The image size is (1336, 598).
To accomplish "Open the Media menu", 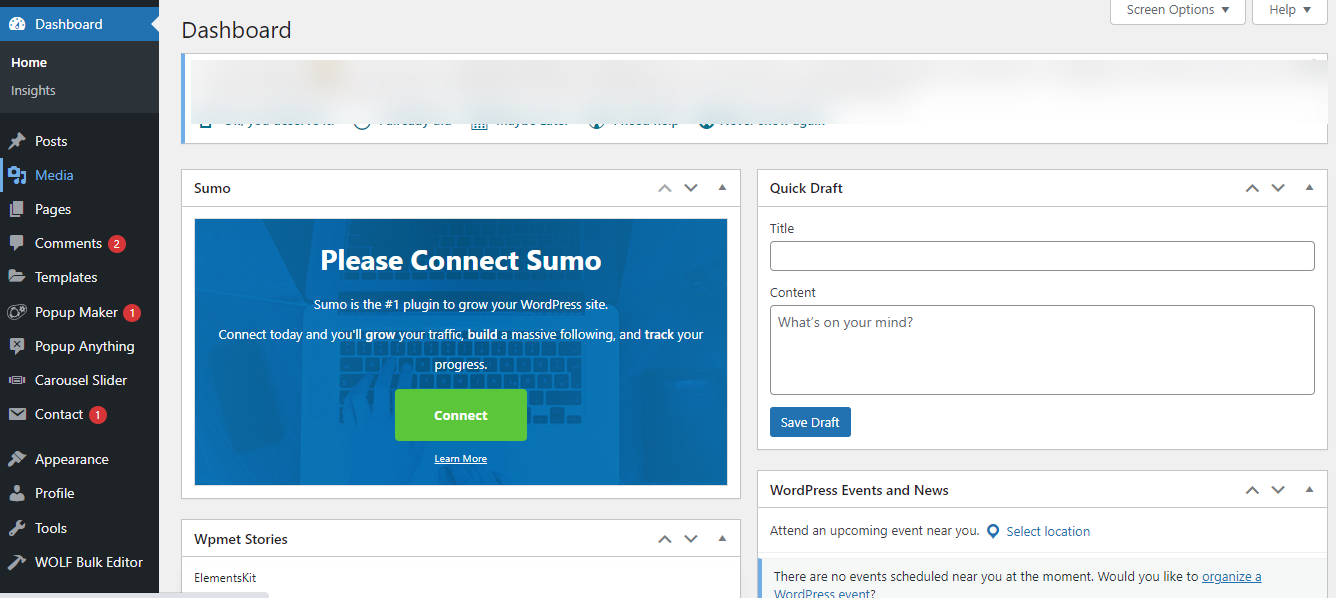I will tap(54, 175).
